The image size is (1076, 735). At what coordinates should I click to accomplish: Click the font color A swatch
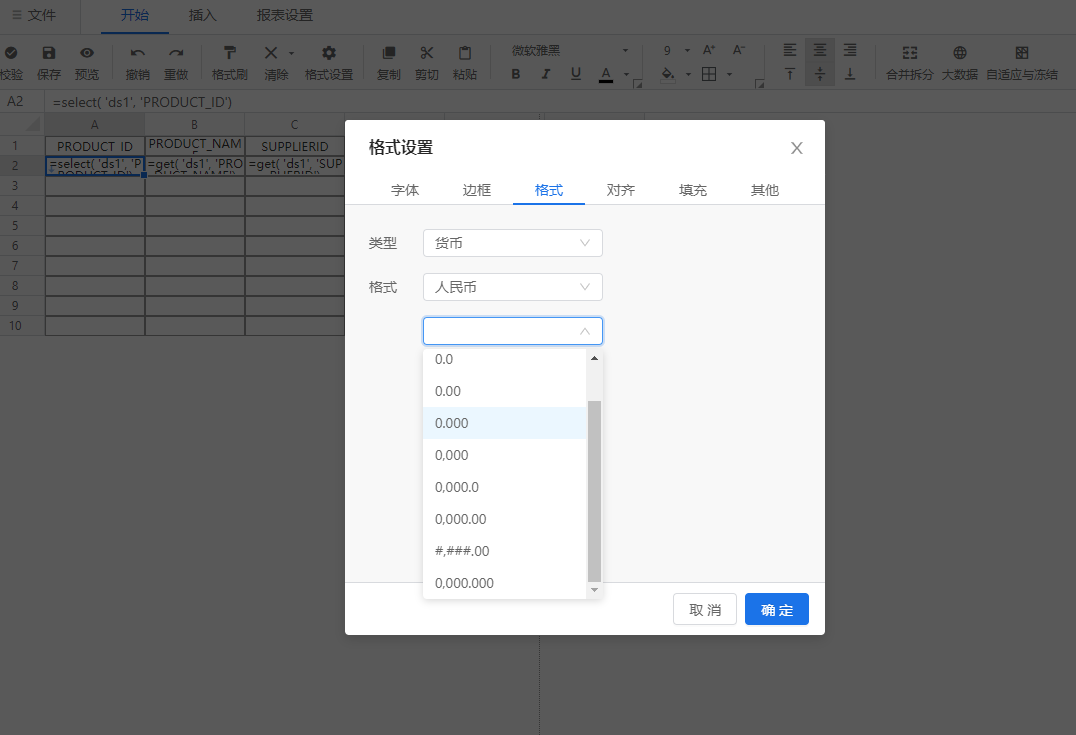(x=605, y=74)
